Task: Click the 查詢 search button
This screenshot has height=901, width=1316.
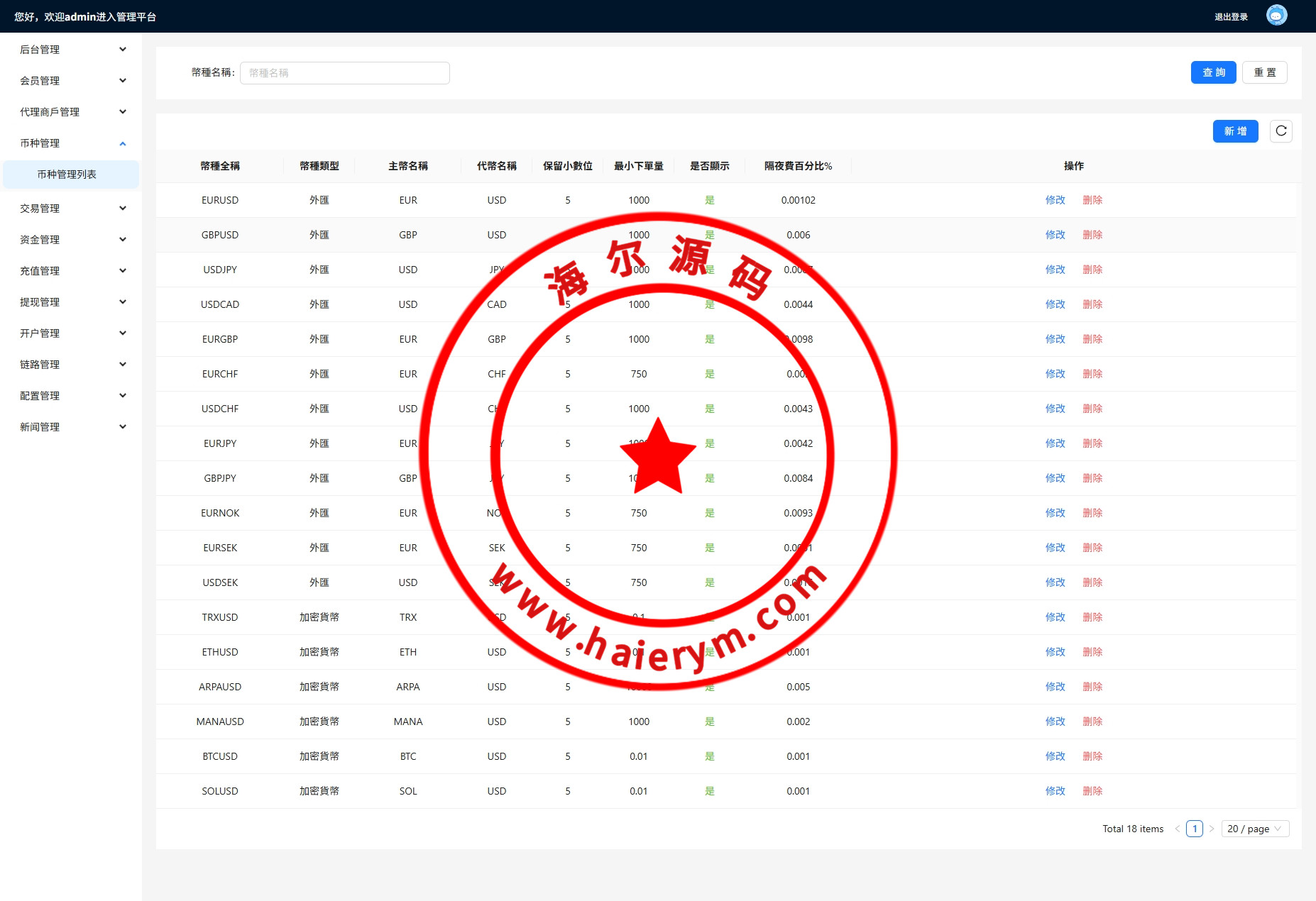Action: [x=1213, y=72]
